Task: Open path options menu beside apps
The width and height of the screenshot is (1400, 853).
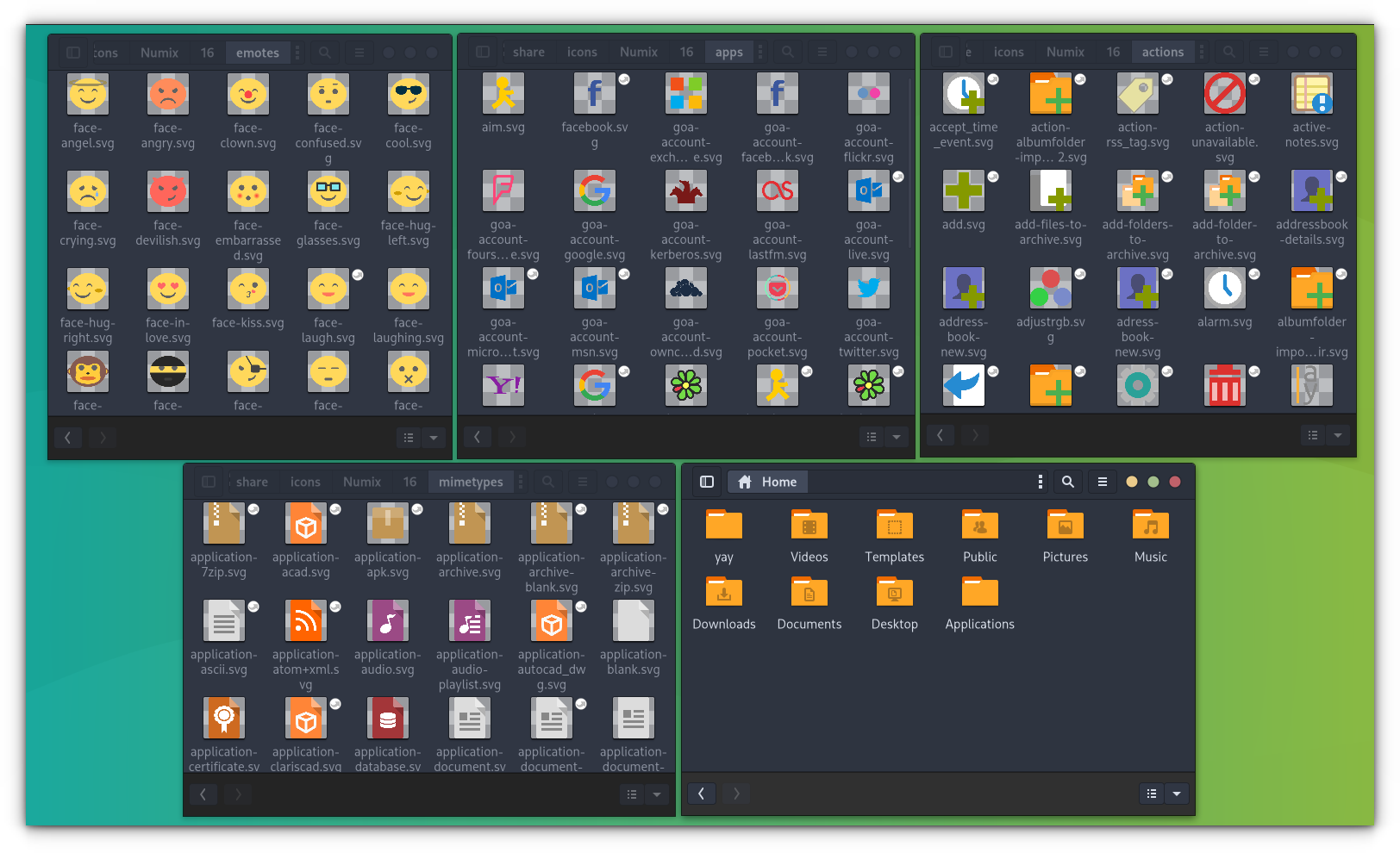Action: pos(760,52)
